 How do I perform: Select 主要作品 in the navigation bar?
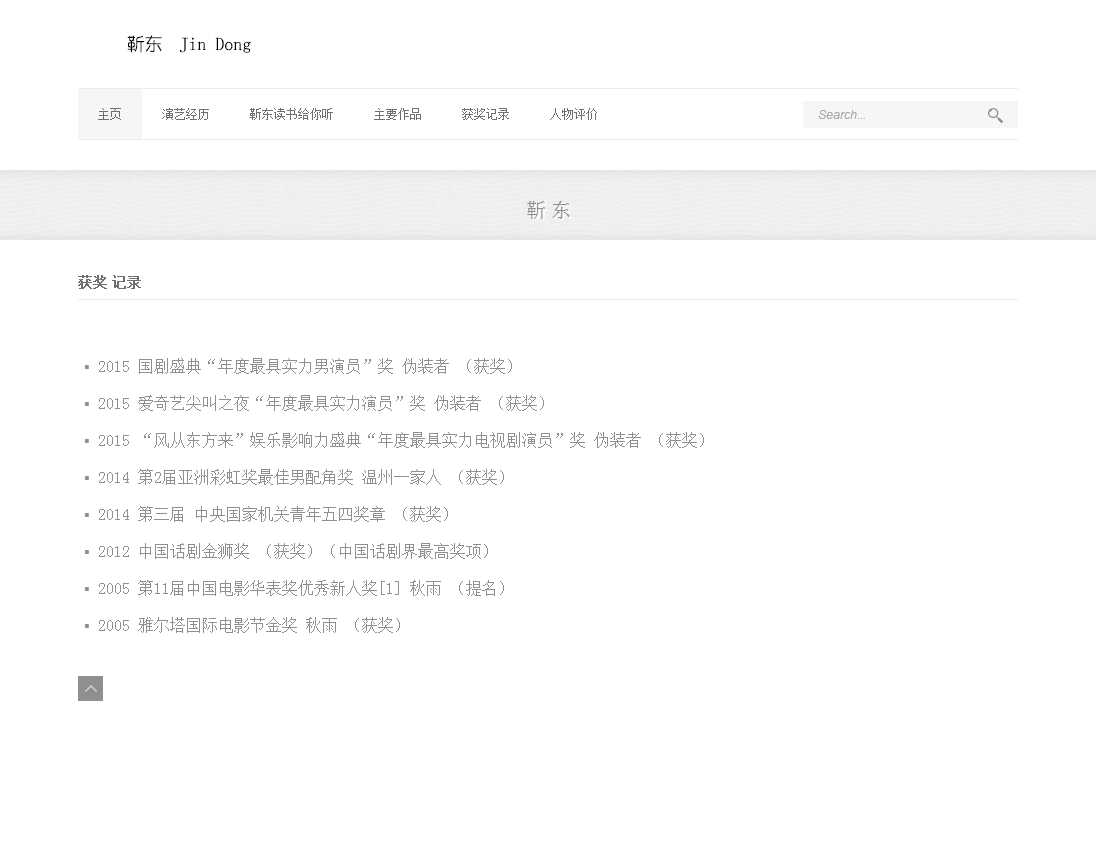(397, 115)
